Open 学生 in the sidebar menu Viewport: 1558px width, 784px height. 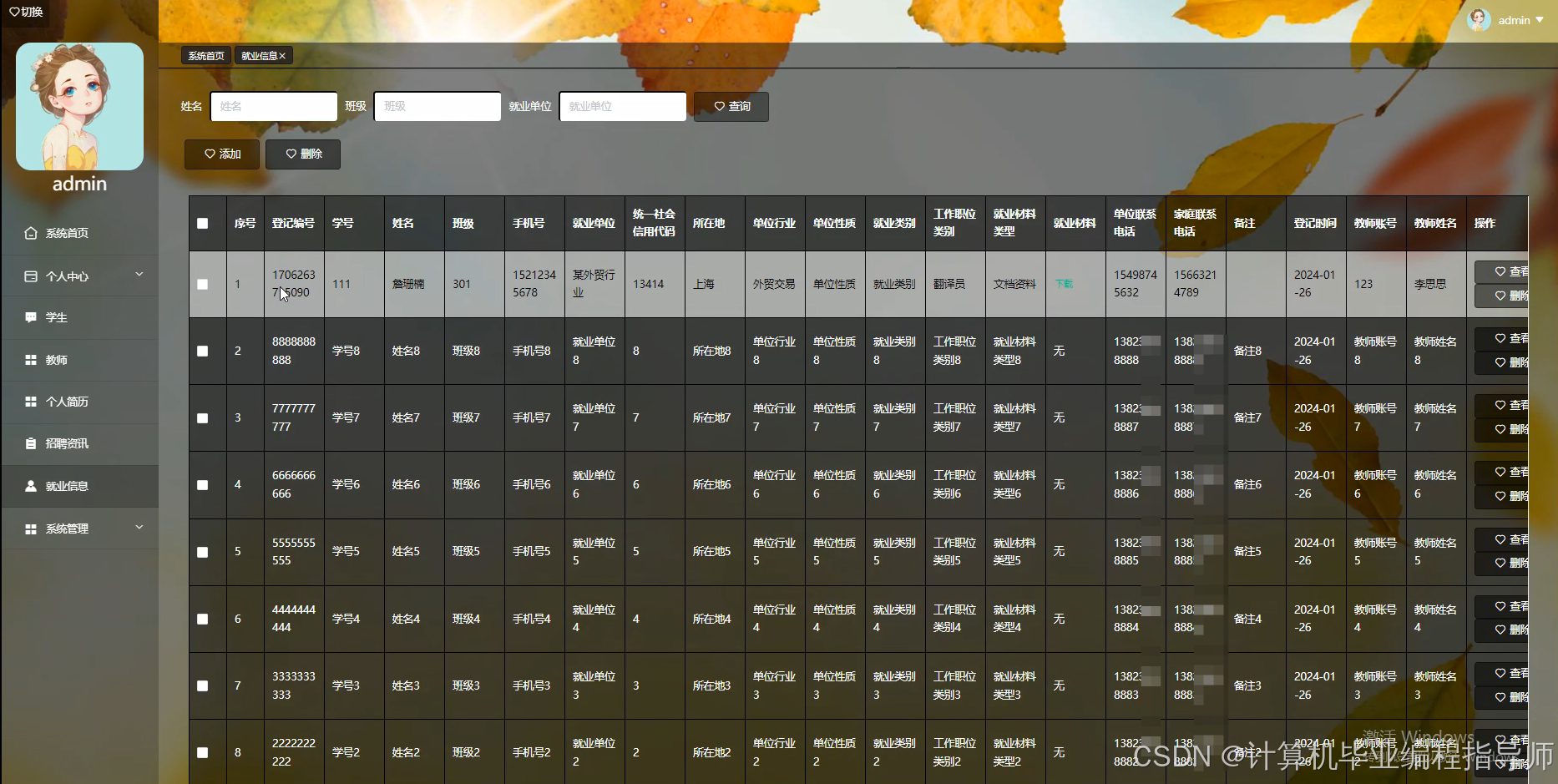click(79, 317)
